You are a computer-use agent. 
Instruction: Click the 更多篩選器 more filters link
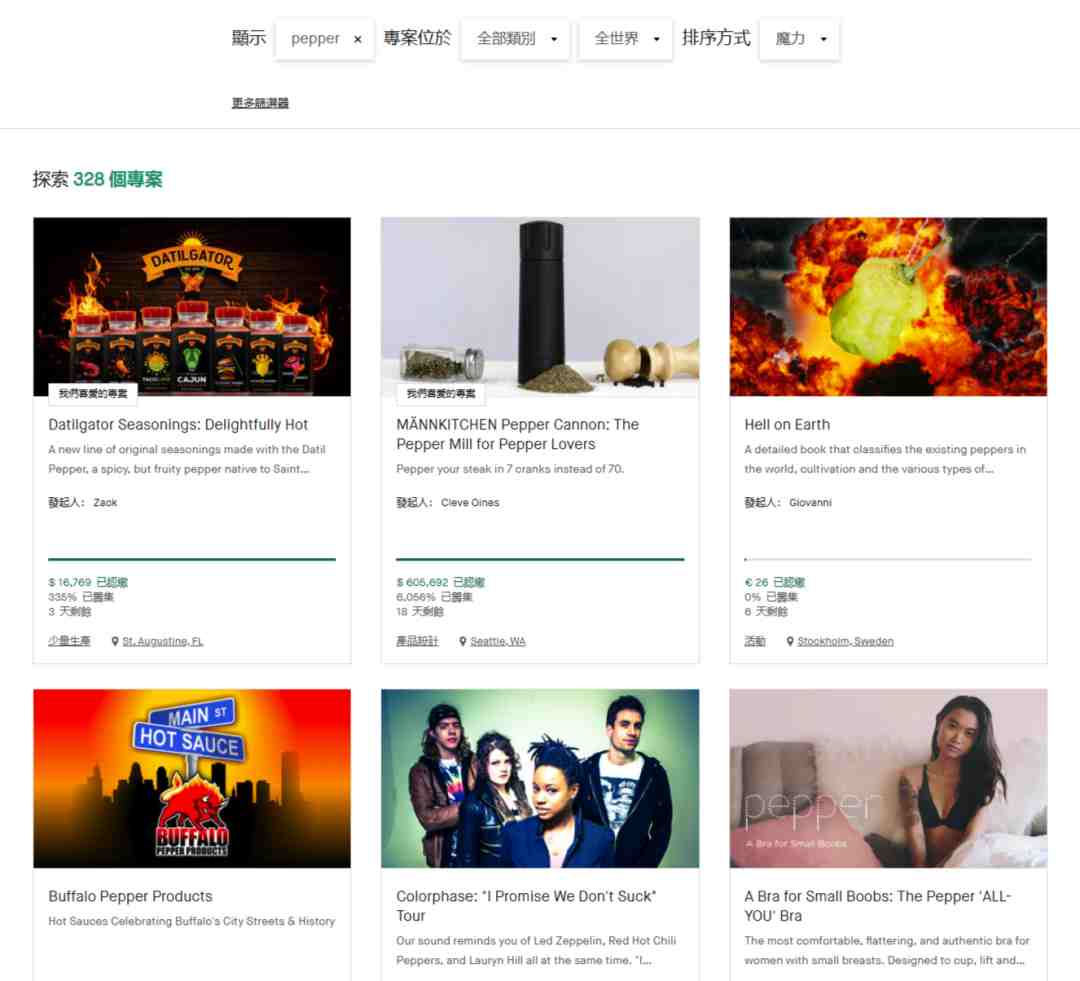[x=260, y=103]
